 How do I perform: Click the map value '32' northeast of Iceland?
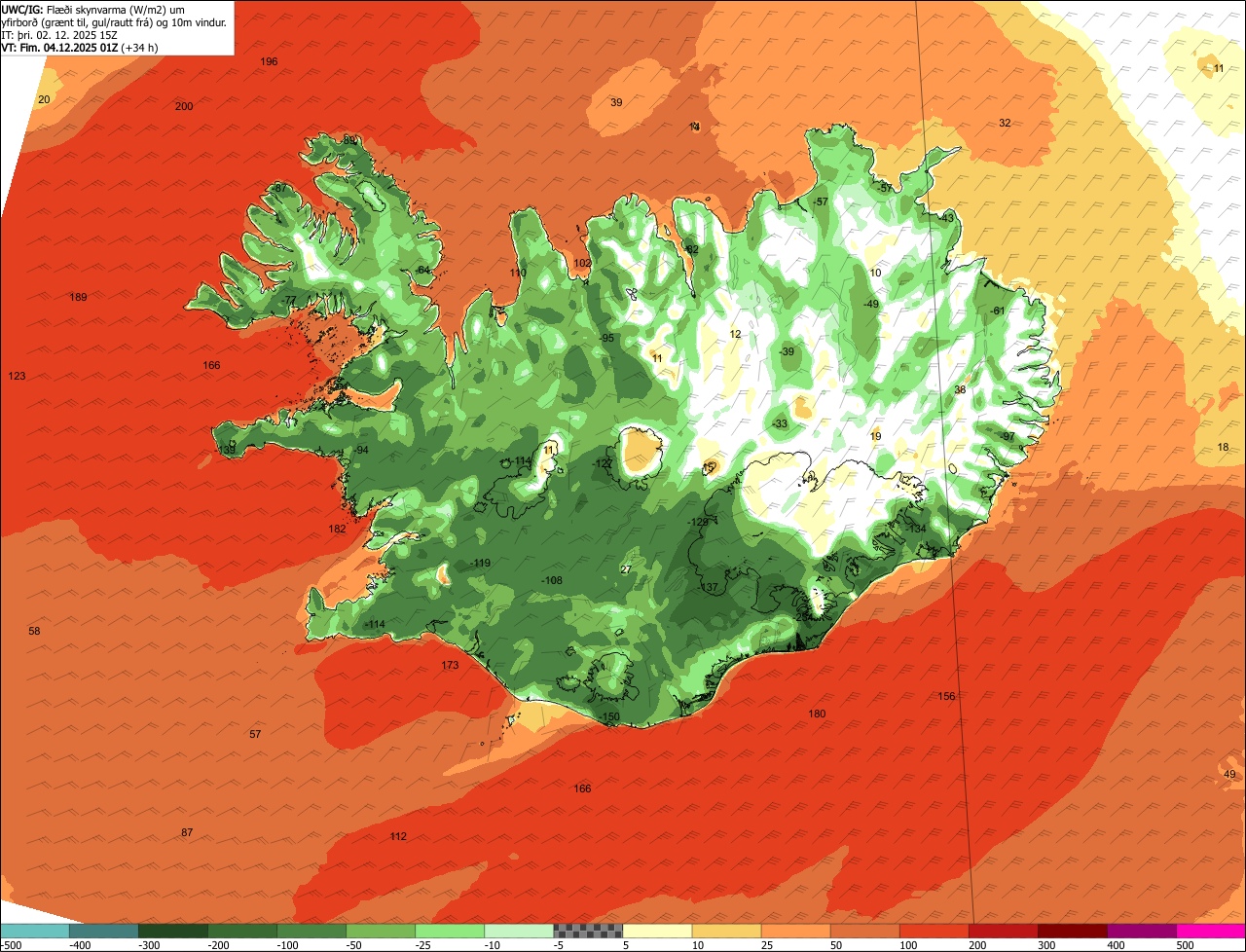pos(1005,123)
